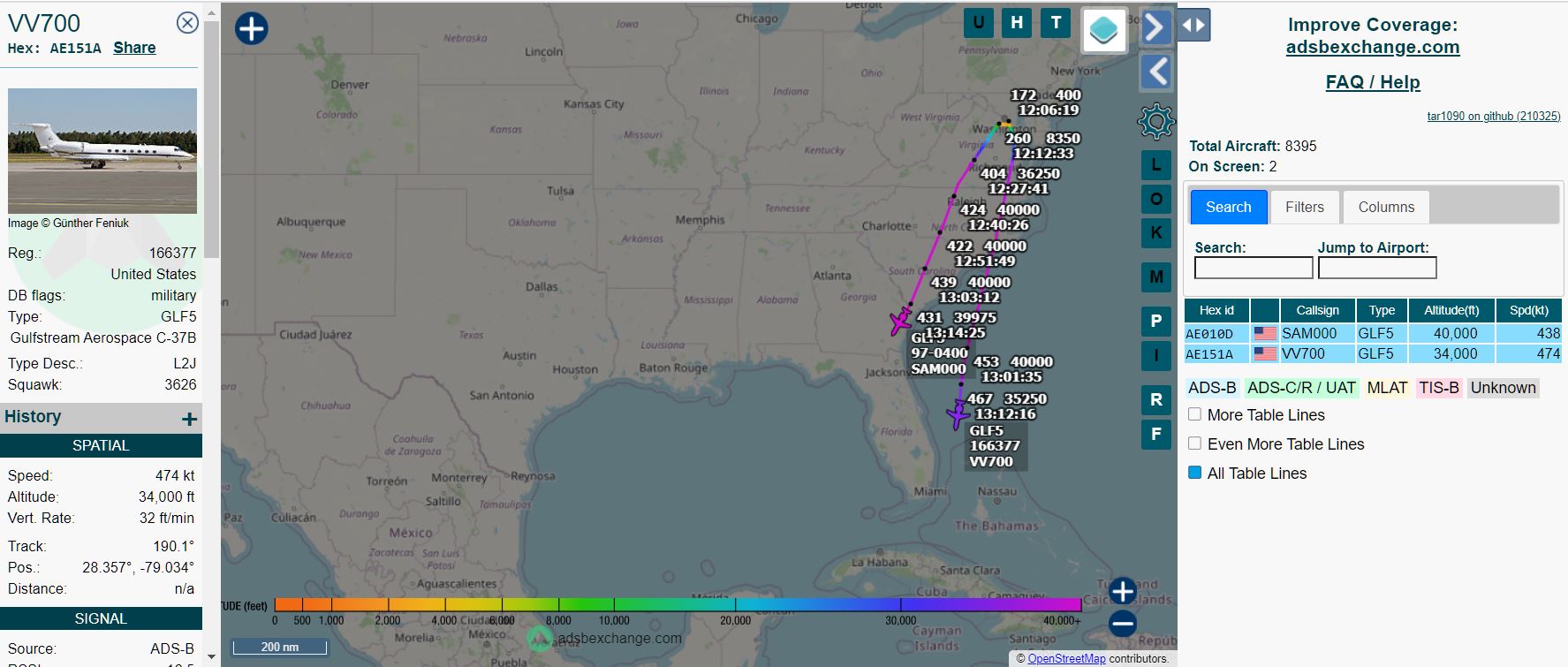Screen dimensions: 1568x667
Task: Enable More Table Lines checkbox
Action: tap(1194, 414)
